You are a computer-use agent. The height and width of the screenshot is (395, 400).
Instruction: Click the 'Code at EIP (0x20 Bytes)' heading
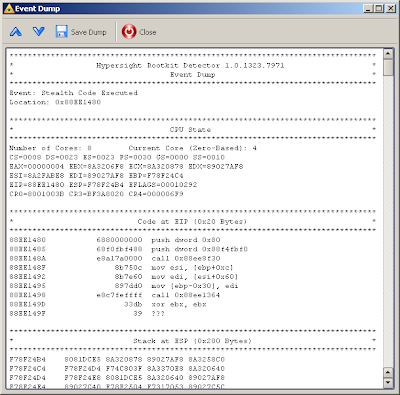pyautogui.click(x=192, y=221)
